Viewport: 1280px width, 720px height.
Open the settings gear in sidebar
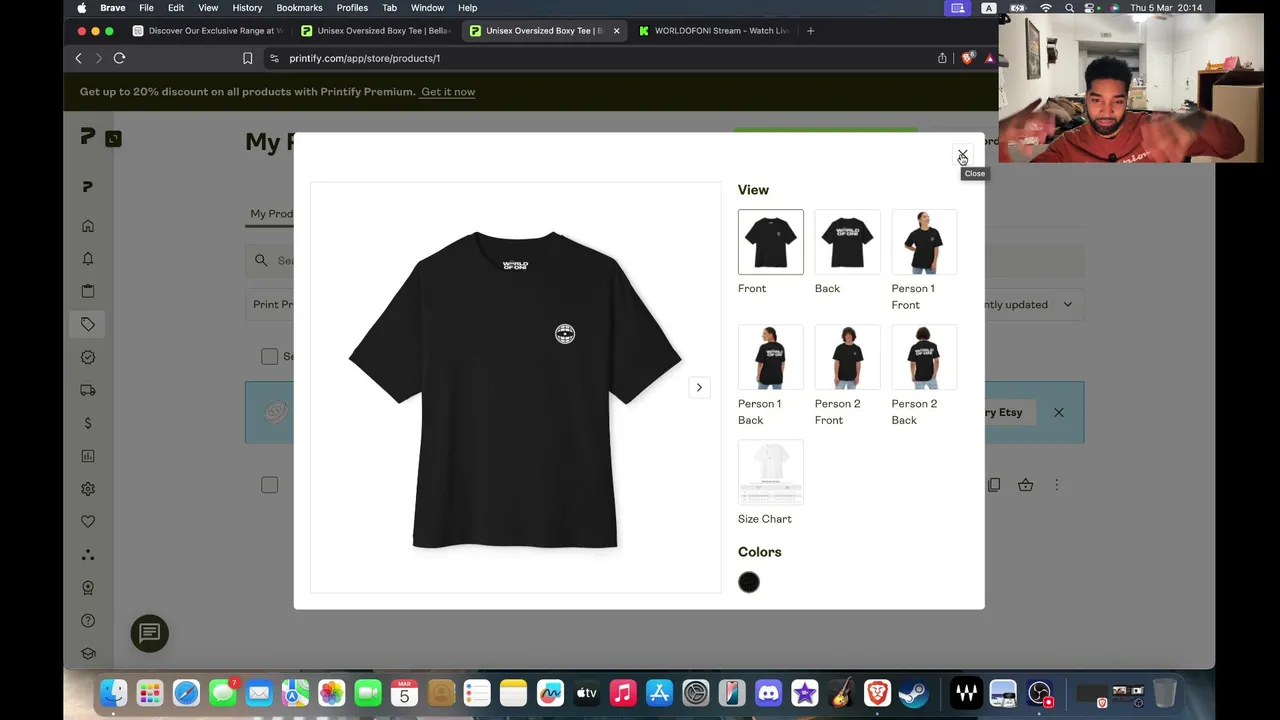point(88,489)
